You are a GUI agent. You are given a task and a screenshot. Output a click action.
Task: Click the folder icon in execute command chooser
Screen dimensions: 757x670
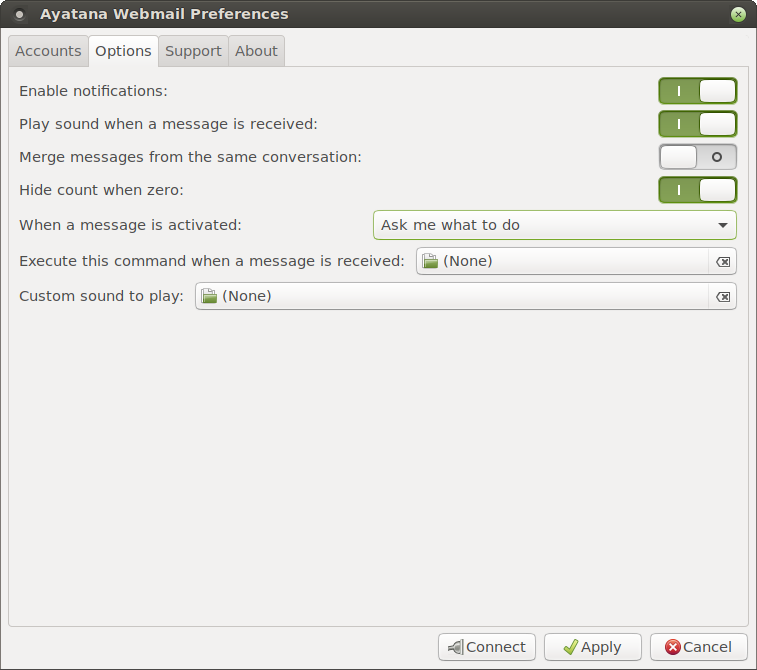pos(430,261)
